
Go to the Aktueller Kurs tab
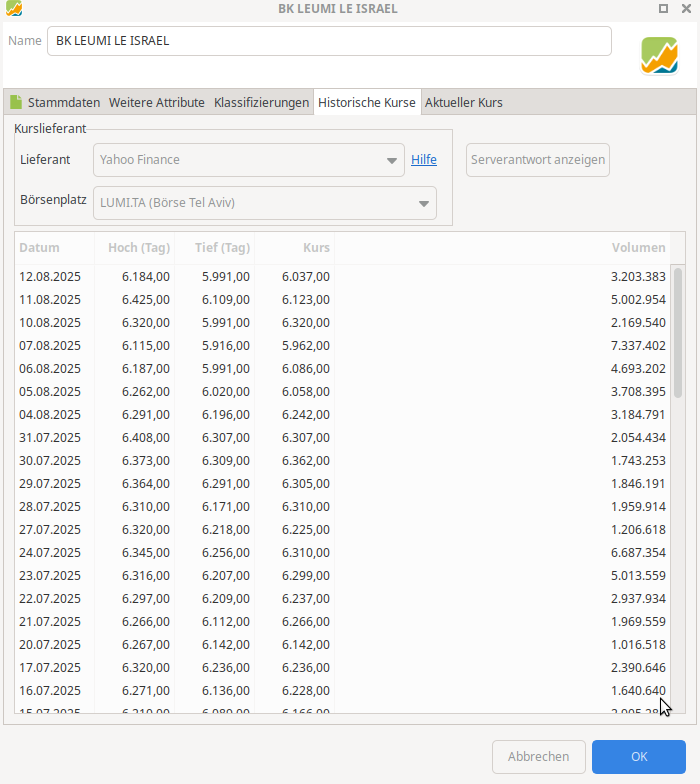click(463, 103)
